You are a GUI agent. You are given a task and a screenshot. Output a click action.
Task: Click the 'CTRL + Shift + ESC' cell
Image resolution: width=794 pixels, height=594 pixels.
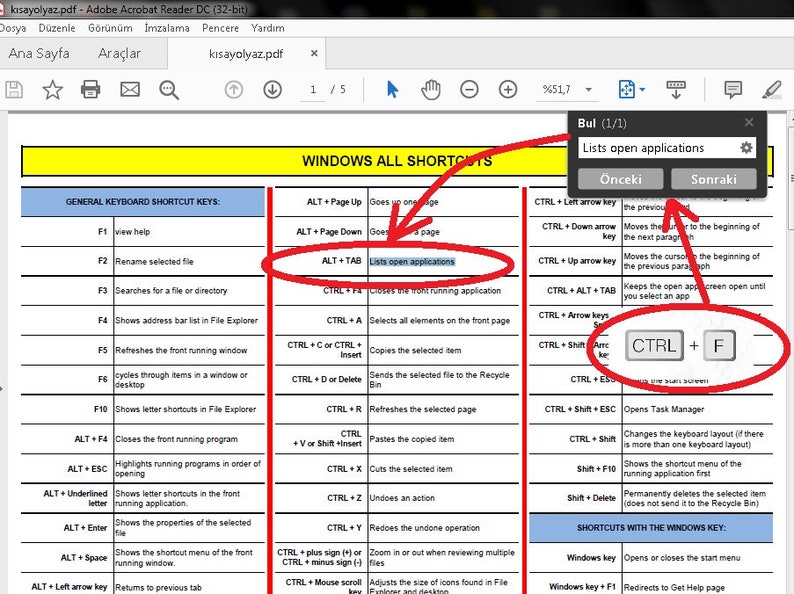coord(580,409)
